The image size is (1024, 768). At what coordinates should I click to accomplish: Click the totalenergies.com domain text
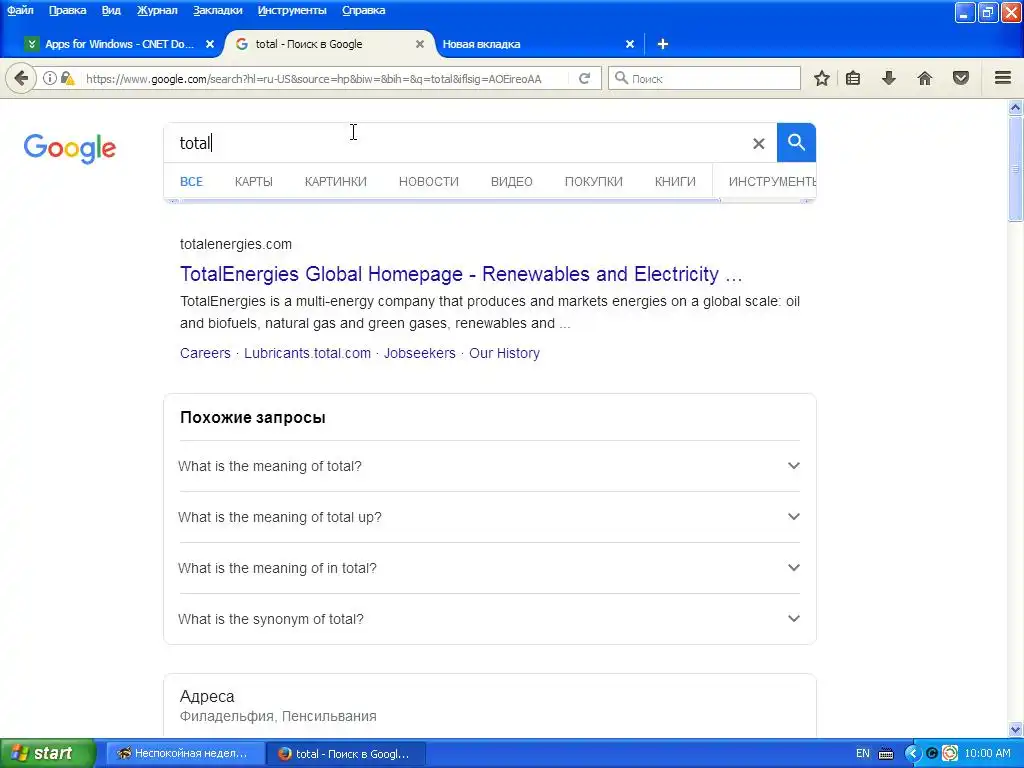tap(236, 244)
